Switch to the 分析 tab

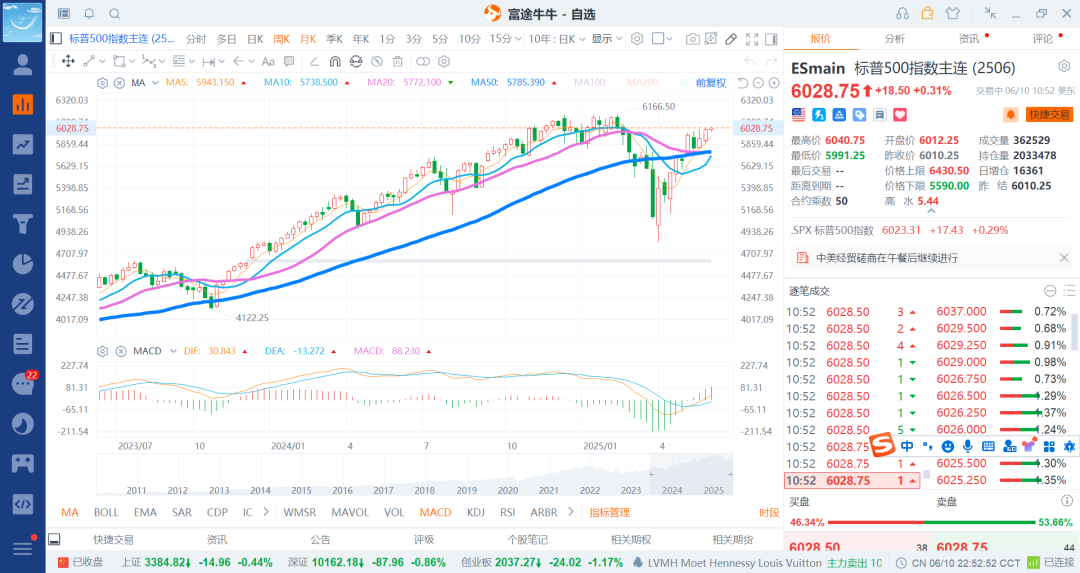pos(895,39)
